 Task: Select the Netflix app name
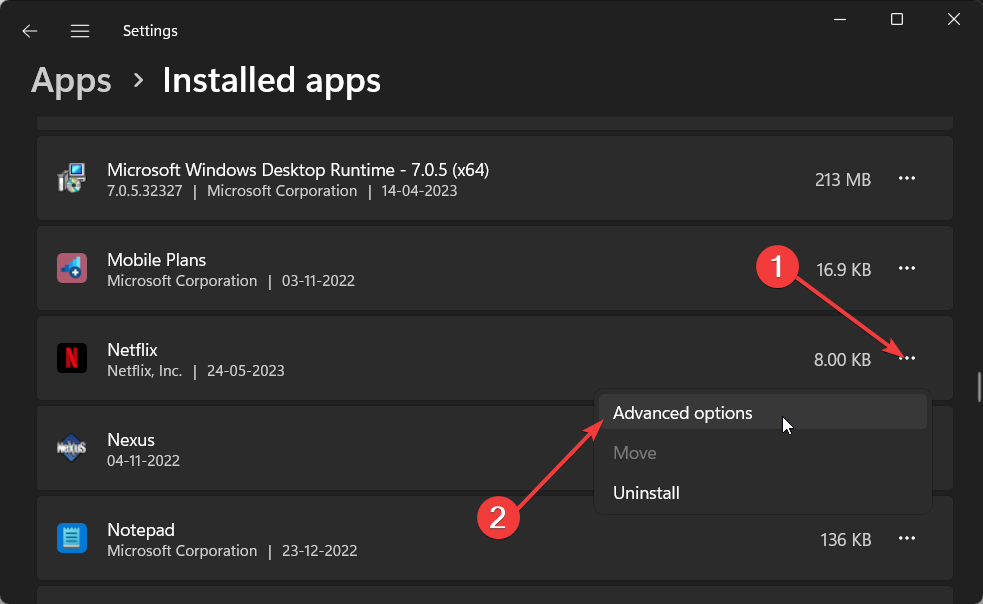[132, 349]
